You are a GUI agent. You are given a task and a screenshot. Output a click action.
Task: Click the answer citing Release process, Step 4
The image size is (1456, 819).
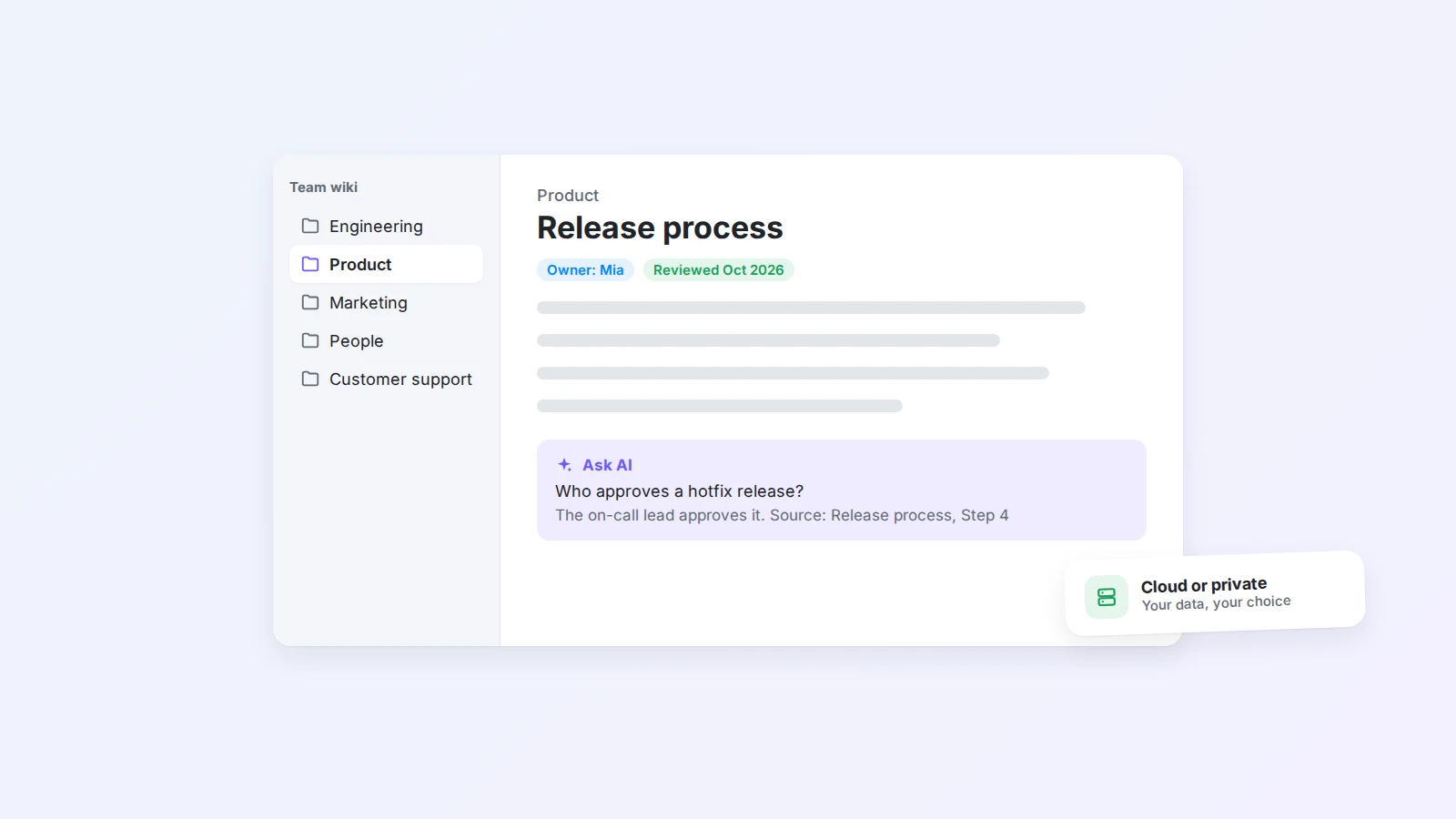[782, 515]
